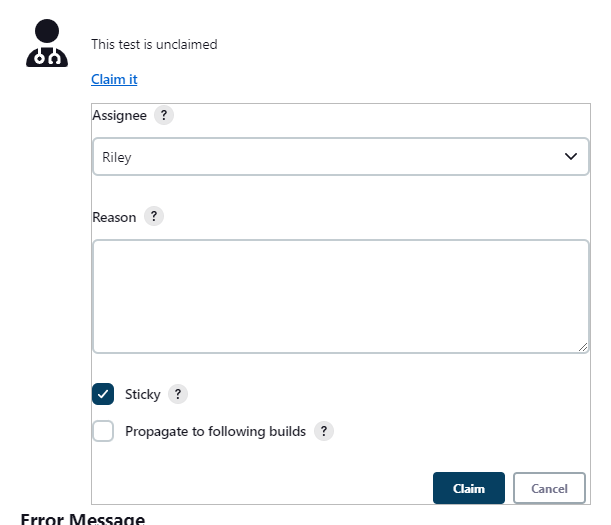Click the Assignee field label

tap(119, 116)
